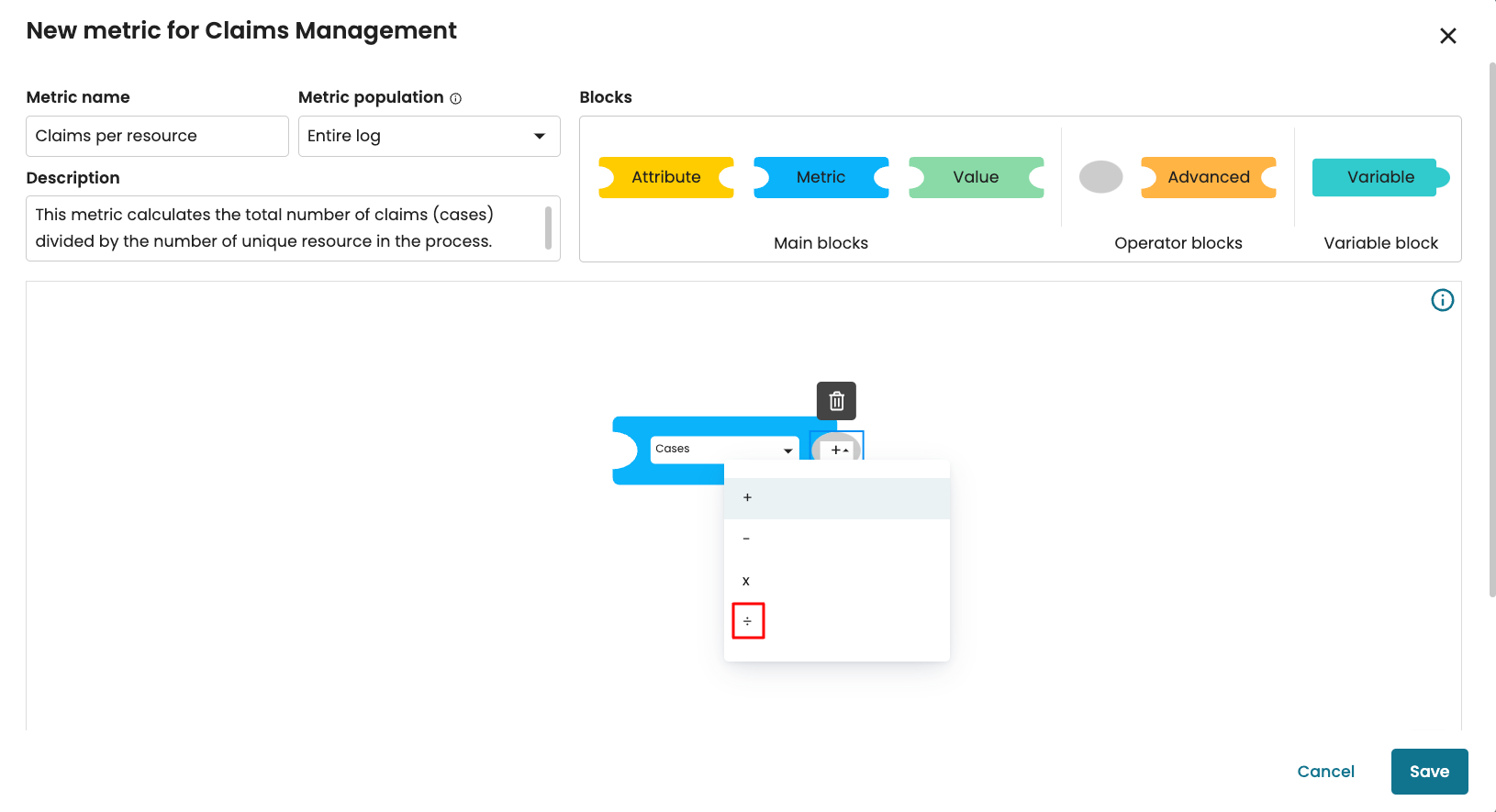Viewport: 1496px width, 812px height.
Task: Select the blue Metric block
Action: tap(821, 177)
